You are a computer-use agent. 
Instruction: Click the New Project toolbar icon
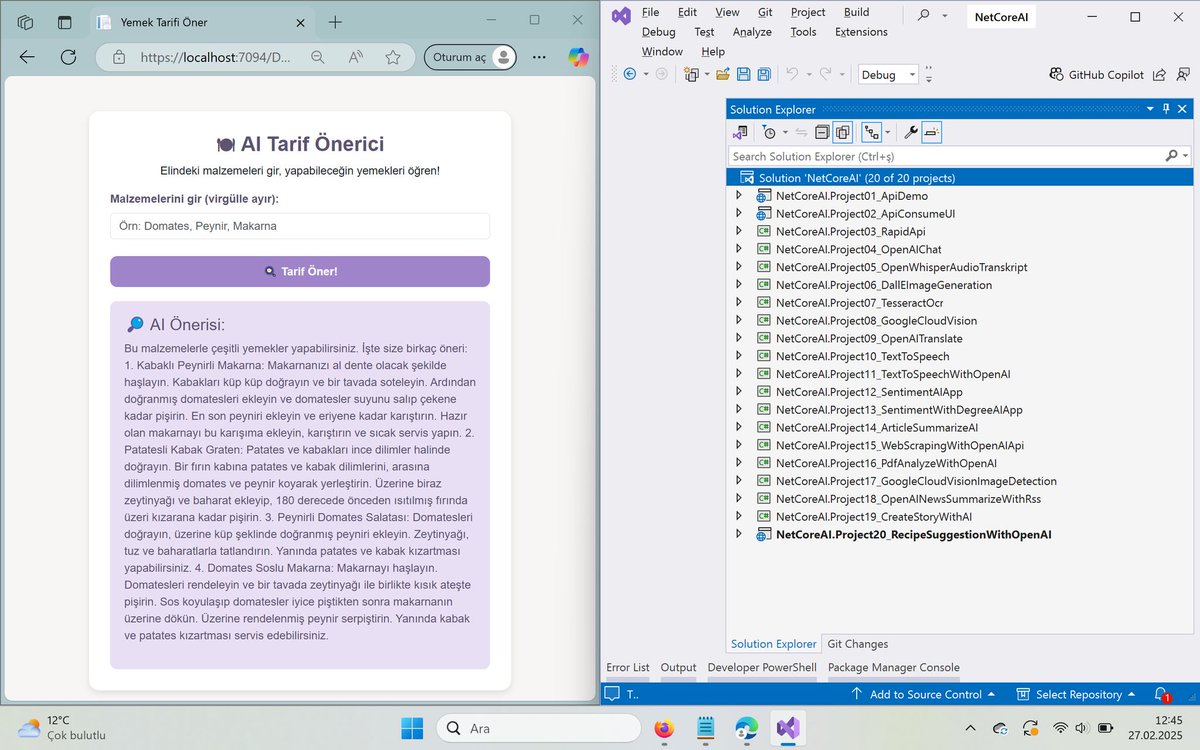pos(691,74)
